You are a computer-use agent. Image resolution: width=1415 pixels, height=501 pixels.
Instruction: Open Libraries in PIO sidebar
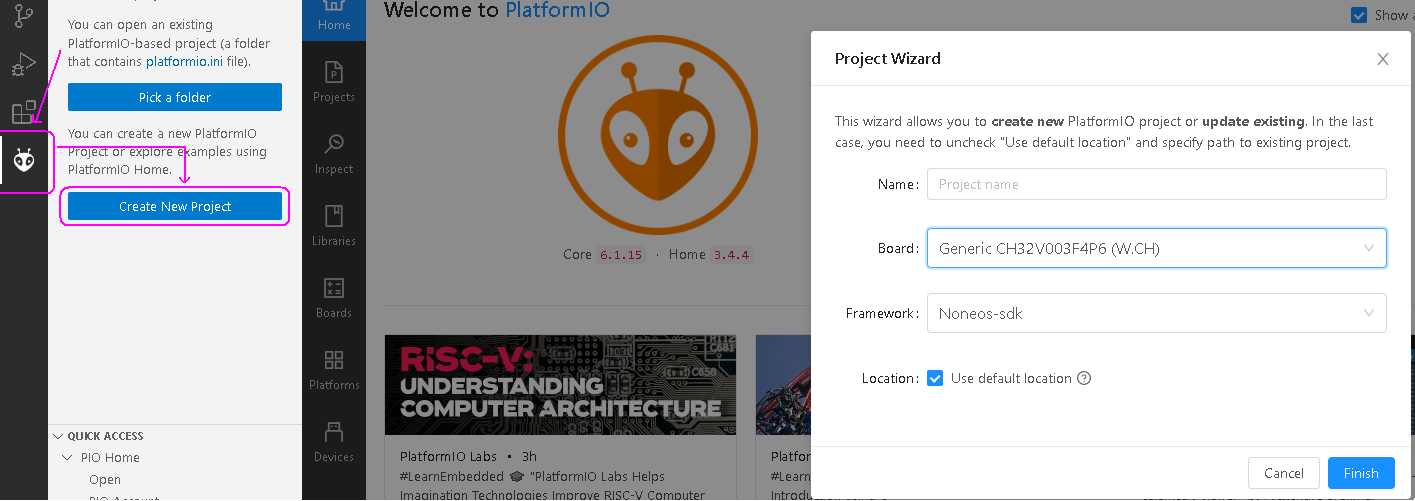tap(334, 226)
